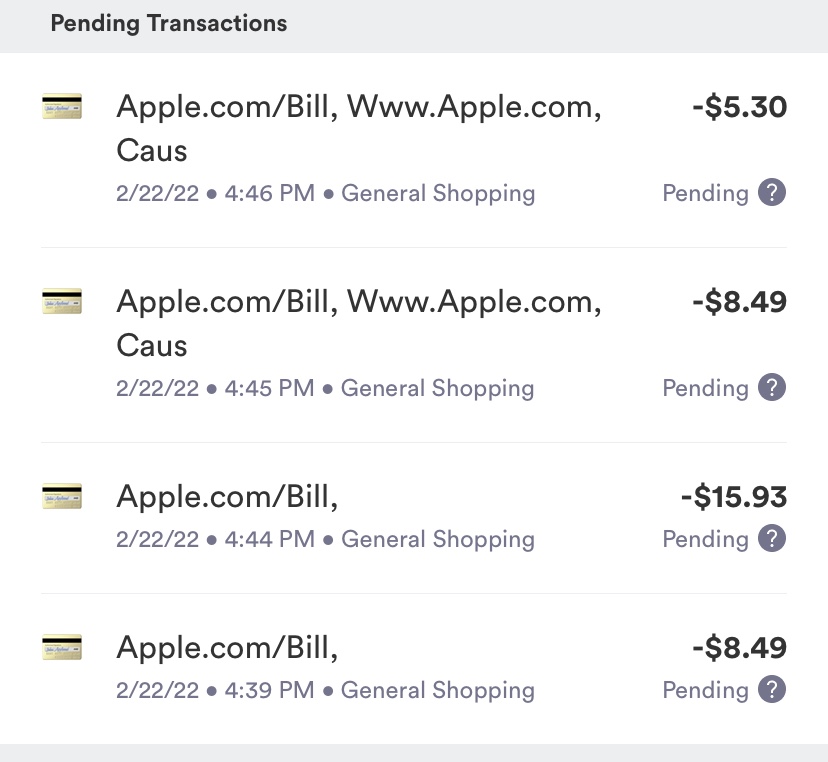Click the question mark next to the 4:45 PM transaction
This screenshot has width=828, height=762.
(770, 388)
